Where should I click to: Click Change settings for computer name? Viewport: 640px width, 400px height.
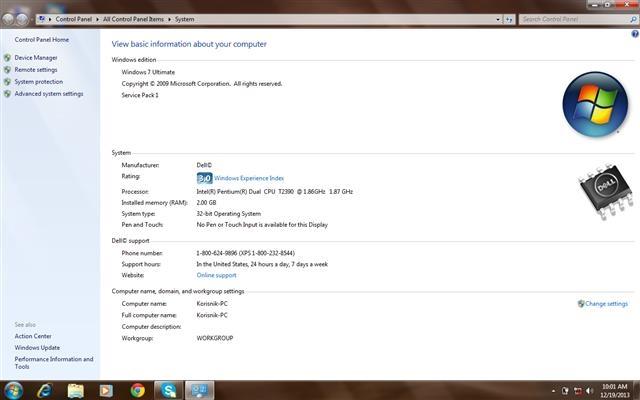(x=607, y=304)
